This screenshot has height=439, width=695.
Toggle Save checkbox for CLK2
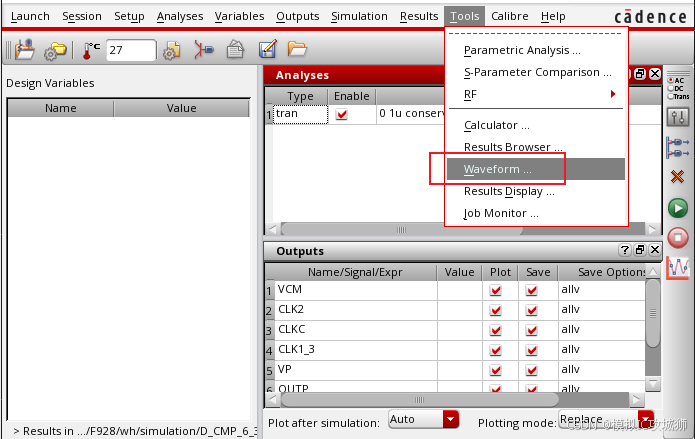[x=531, y=310]
